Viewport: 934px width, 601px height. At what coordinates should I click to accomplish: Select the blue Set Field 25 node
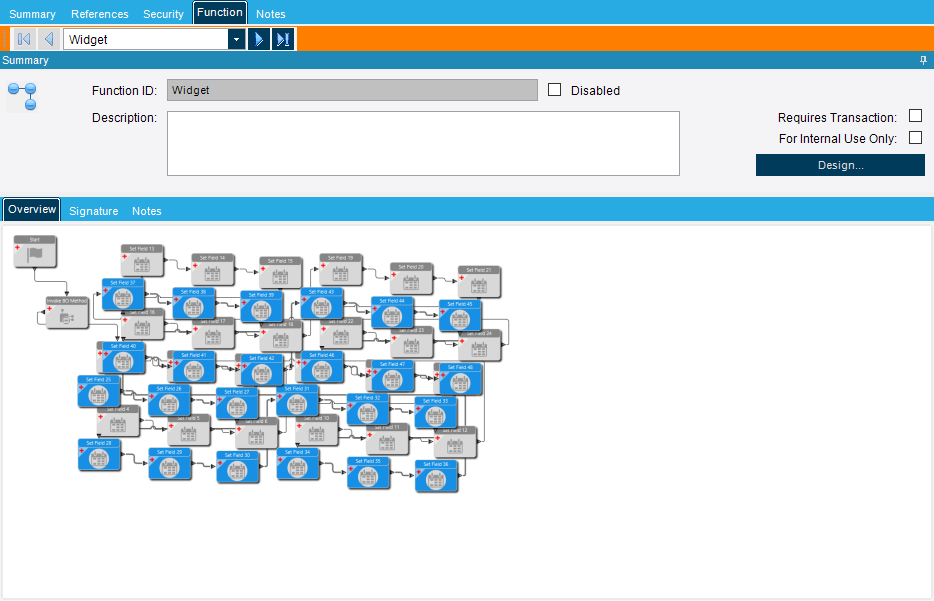click(x=98, y=391)
